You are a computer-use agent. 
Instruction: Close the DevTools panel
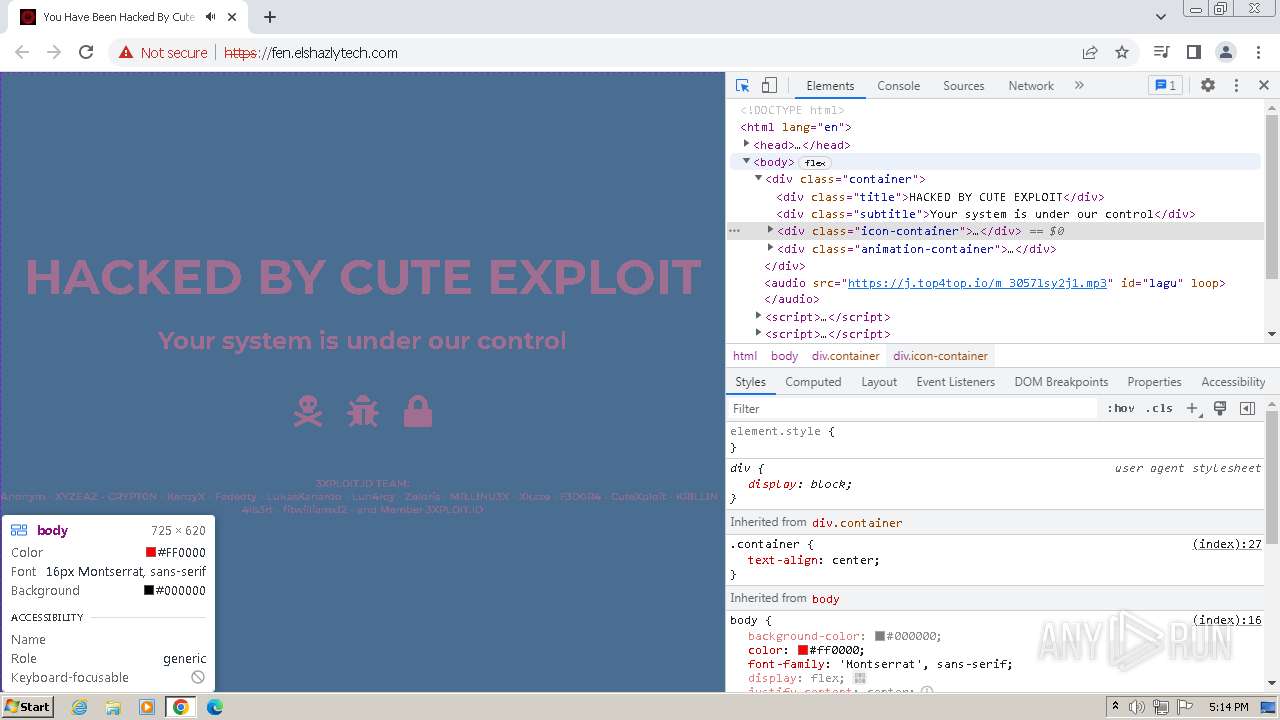1264,86
